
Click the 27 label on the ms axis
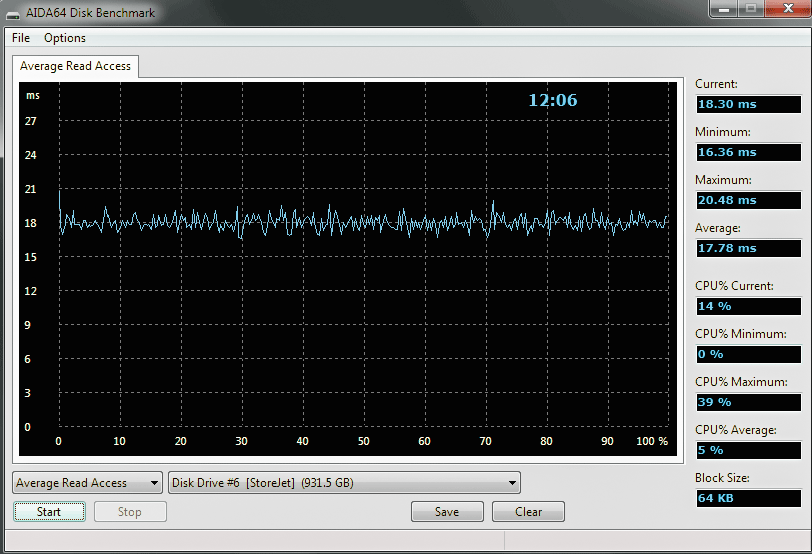(31, 121)
